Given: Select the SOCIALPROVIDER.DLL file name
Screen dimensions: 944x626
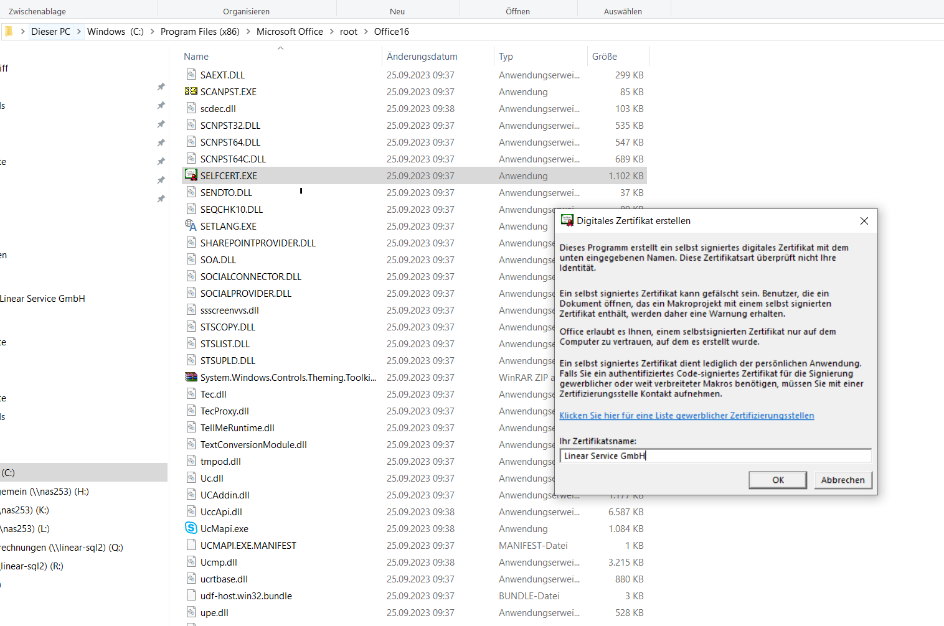Looking at the screenshot, I should pos(246,293).
